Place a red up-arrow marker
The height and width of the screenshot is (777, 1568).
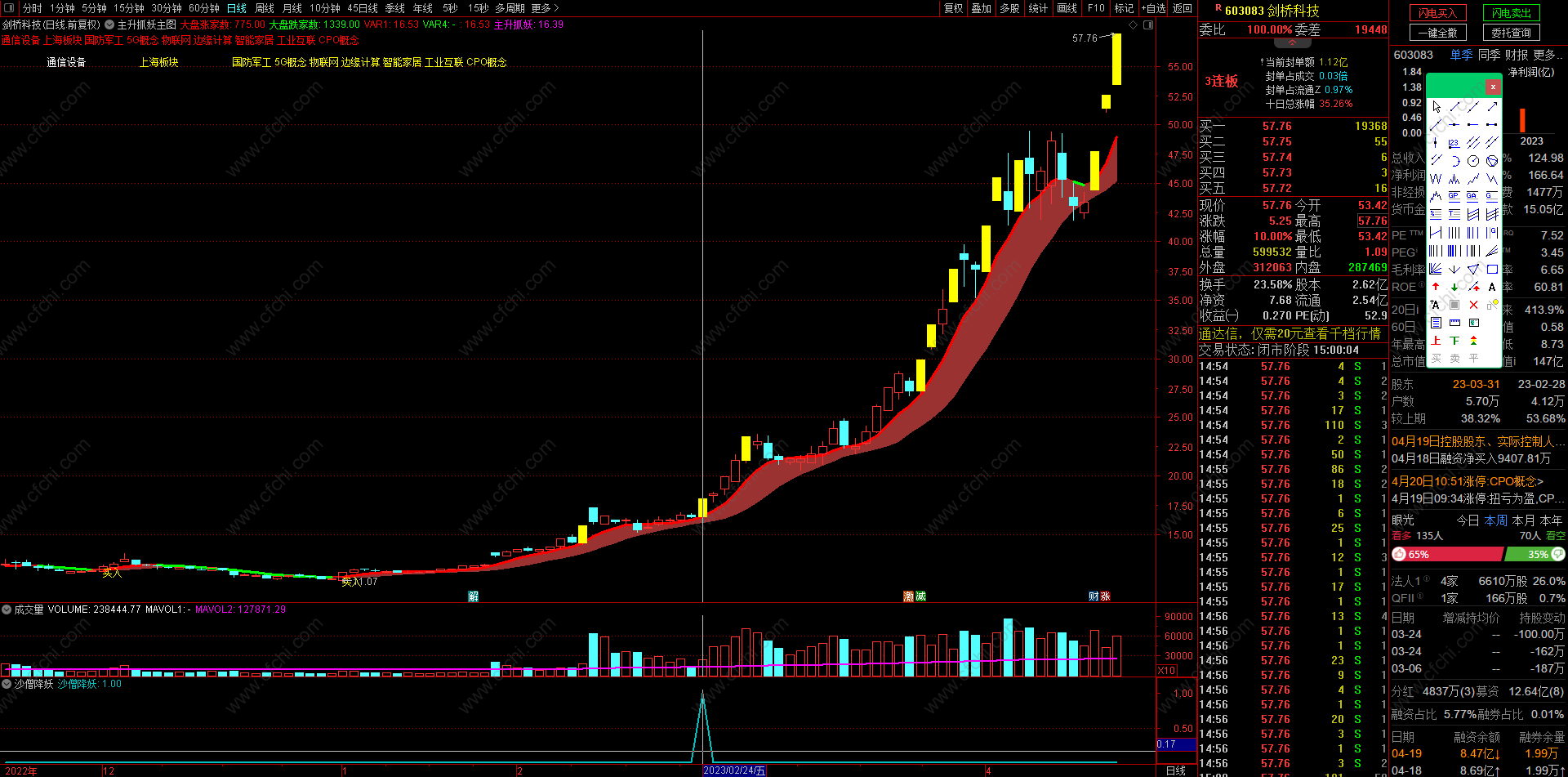click(1436, 287)
